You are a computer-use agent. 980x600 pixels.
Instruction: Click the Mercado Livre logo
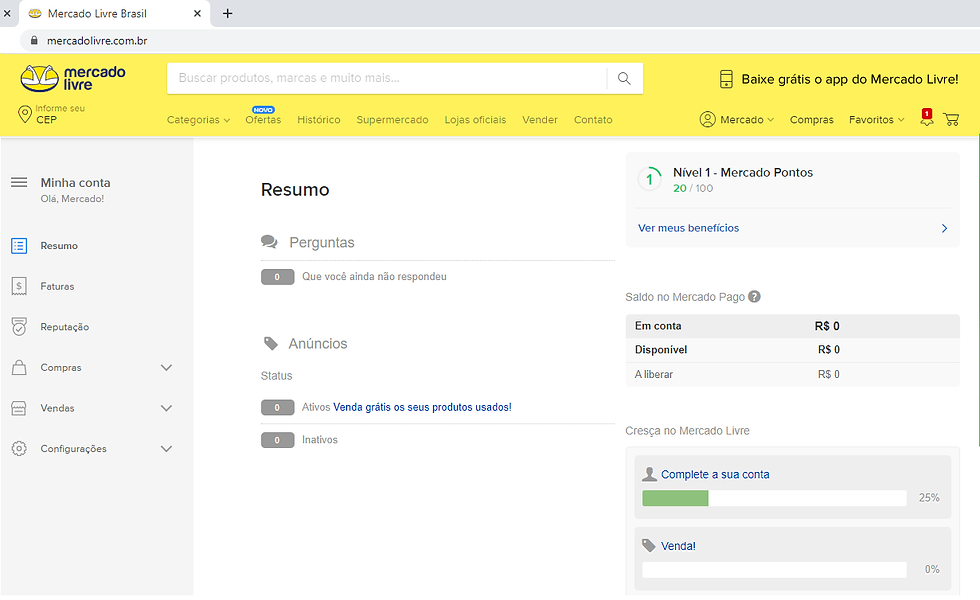72,78
